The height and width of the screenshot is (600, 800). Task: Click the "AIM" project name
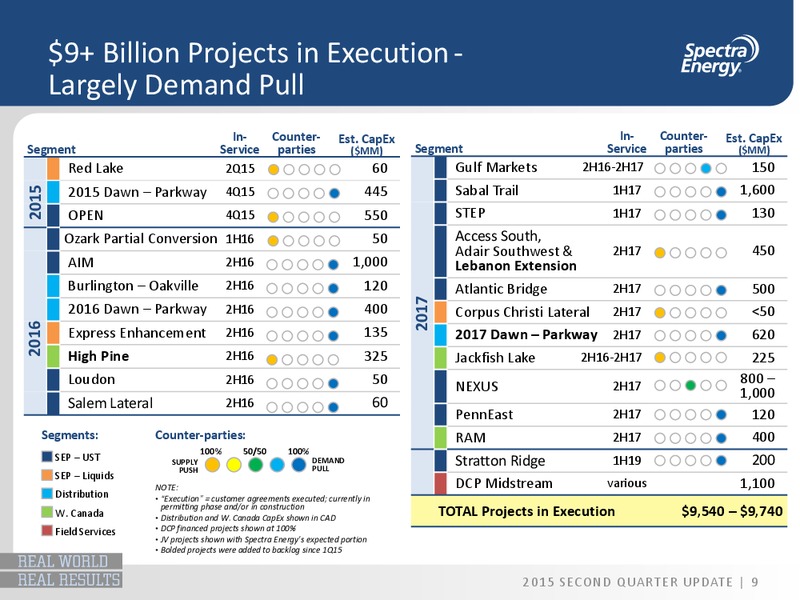pyautogui.click(x=81, y=262)
